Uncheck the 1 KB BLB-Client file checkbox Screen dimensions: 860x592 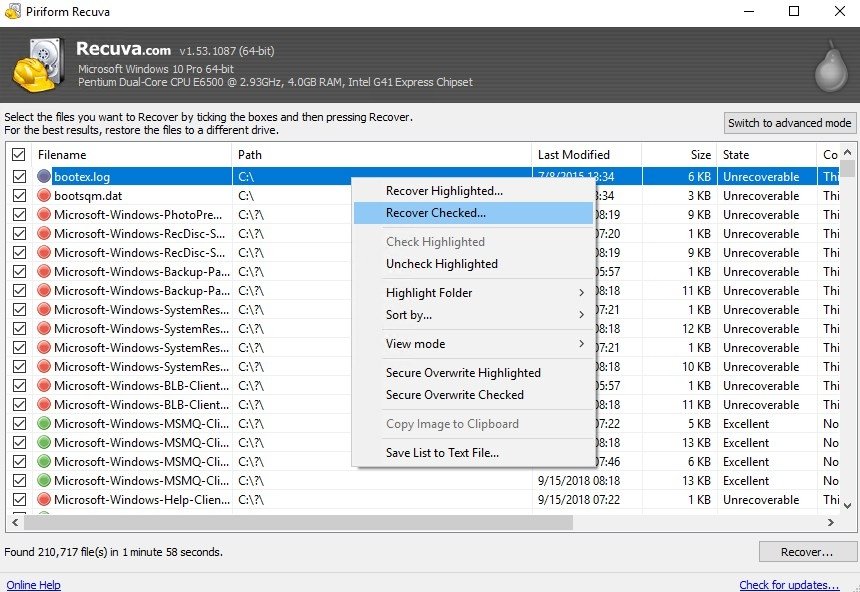point(19,386)
